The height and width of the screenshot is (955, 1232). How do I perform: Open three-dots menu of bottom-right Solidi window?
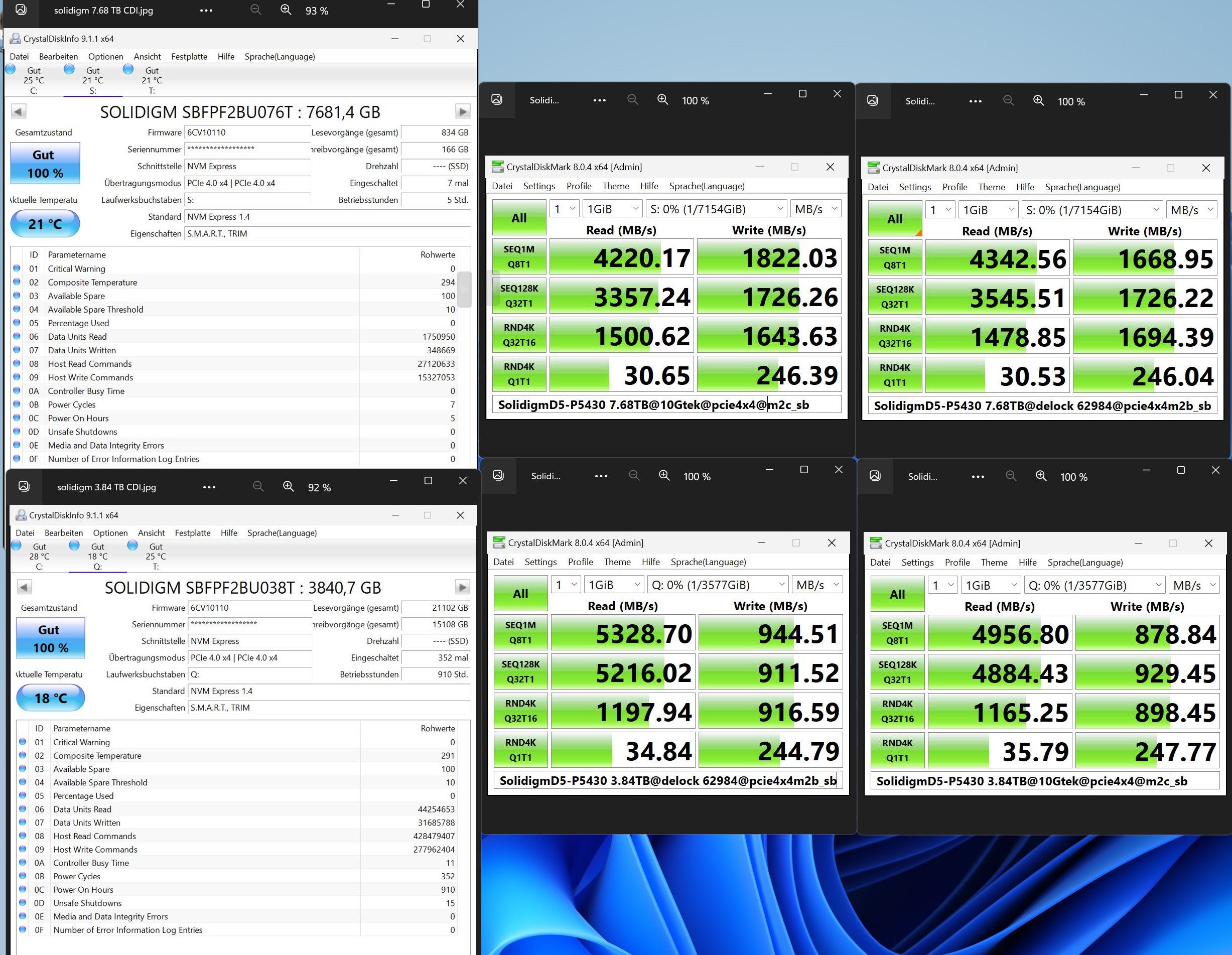pyautogui.click(x=978, y=477)
